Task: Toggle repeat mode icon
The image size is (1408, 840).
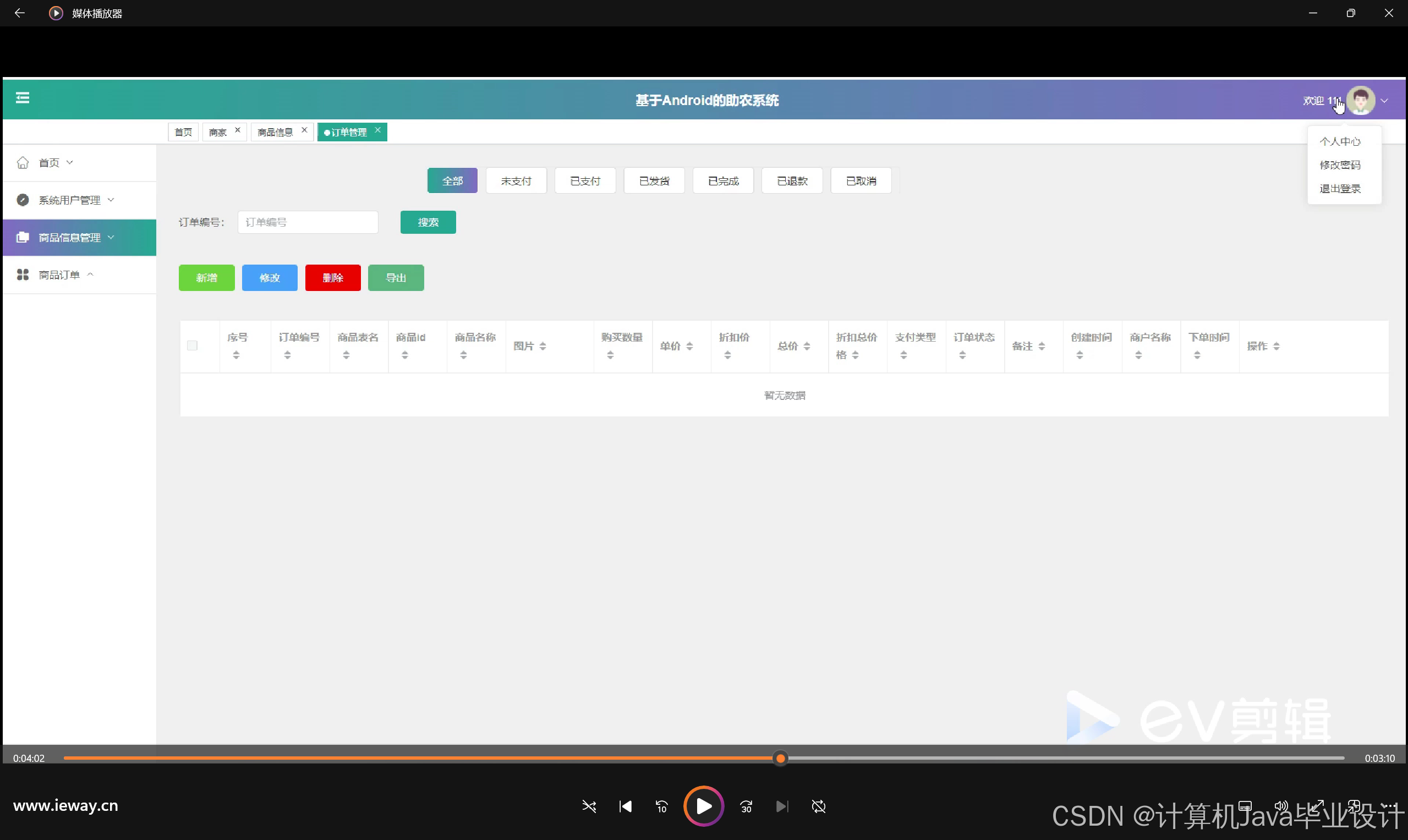Action: (819, 806)
